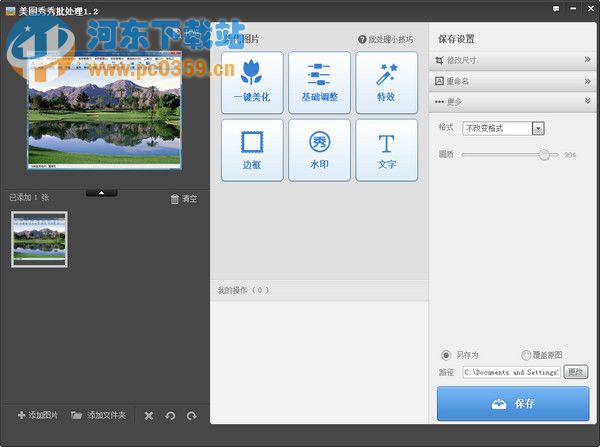Click the delete X icon in bottom toolbar

[x=149, y=416]
